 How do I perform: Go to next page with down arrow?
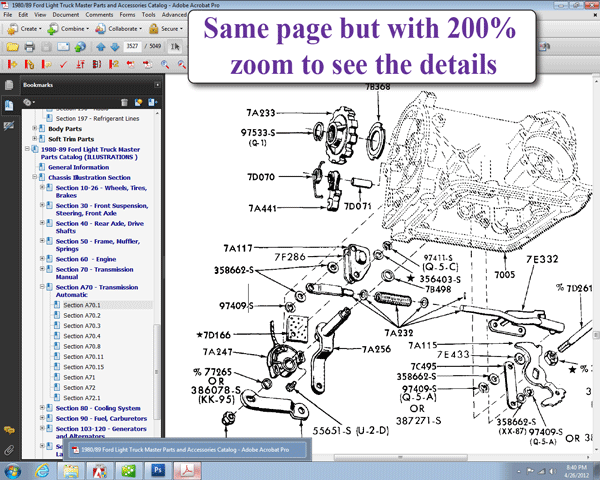115,47
